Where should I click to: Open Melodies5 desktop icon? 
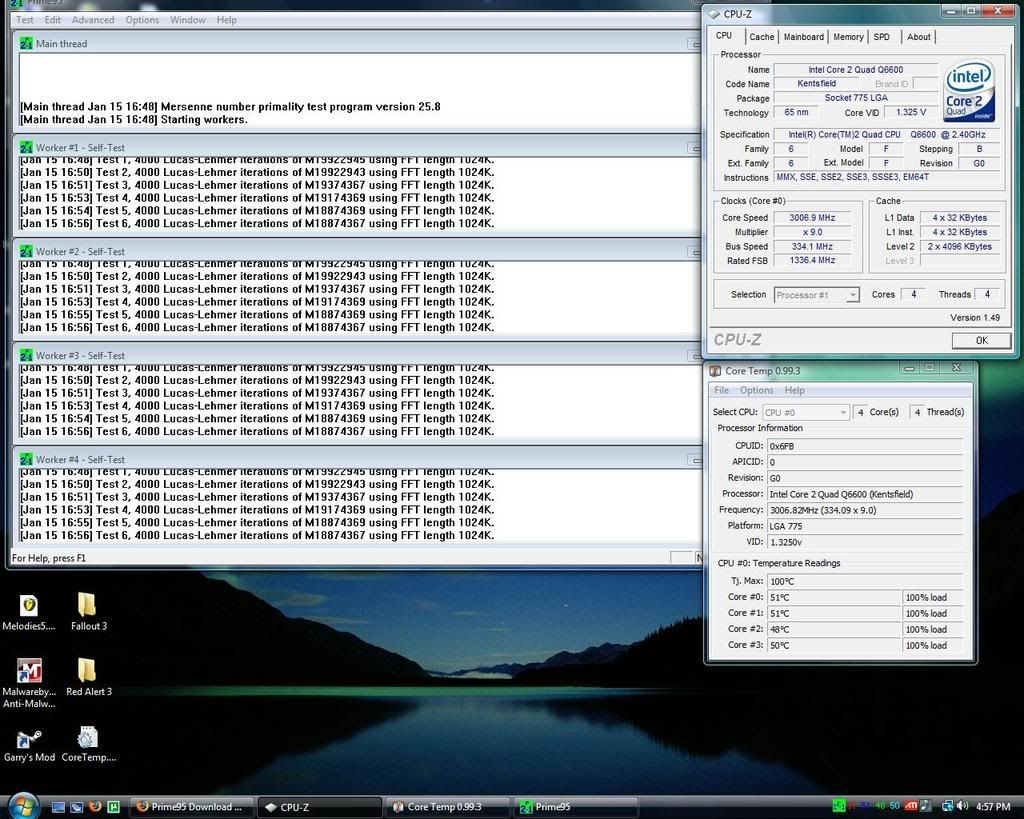tap(29, 613)
